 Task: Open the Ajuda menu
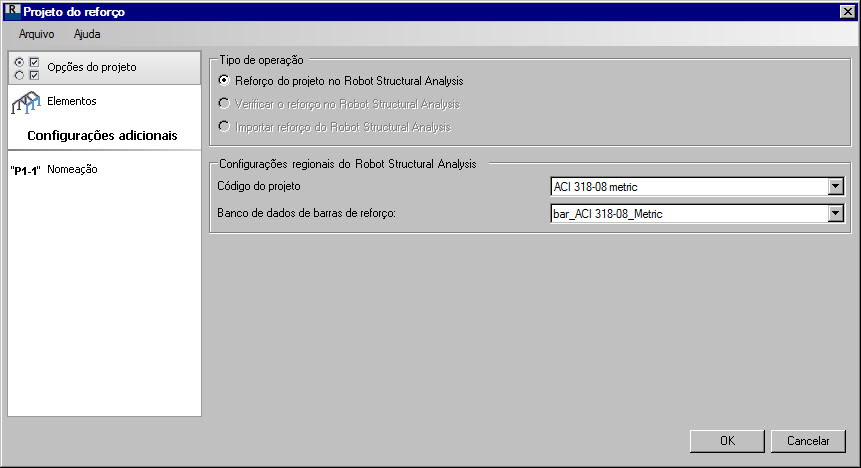[87, 34]
